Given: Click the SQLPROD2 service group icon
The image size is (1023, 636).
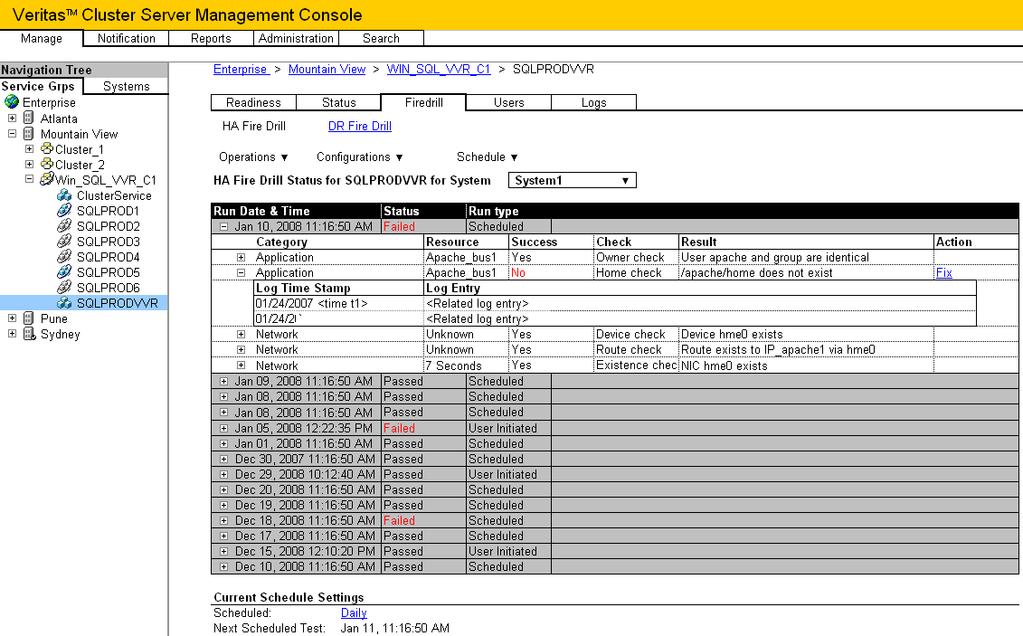Looking at the screenshot, I should click(x=64, y=226).
